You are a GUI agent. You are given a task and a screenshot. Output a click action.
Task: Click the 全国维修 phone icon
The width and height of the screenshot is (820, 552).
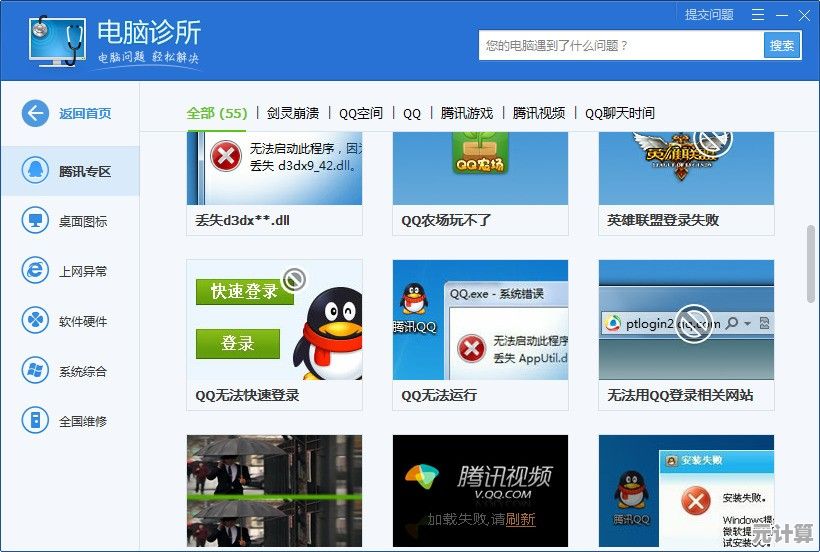tap(35, 421)
